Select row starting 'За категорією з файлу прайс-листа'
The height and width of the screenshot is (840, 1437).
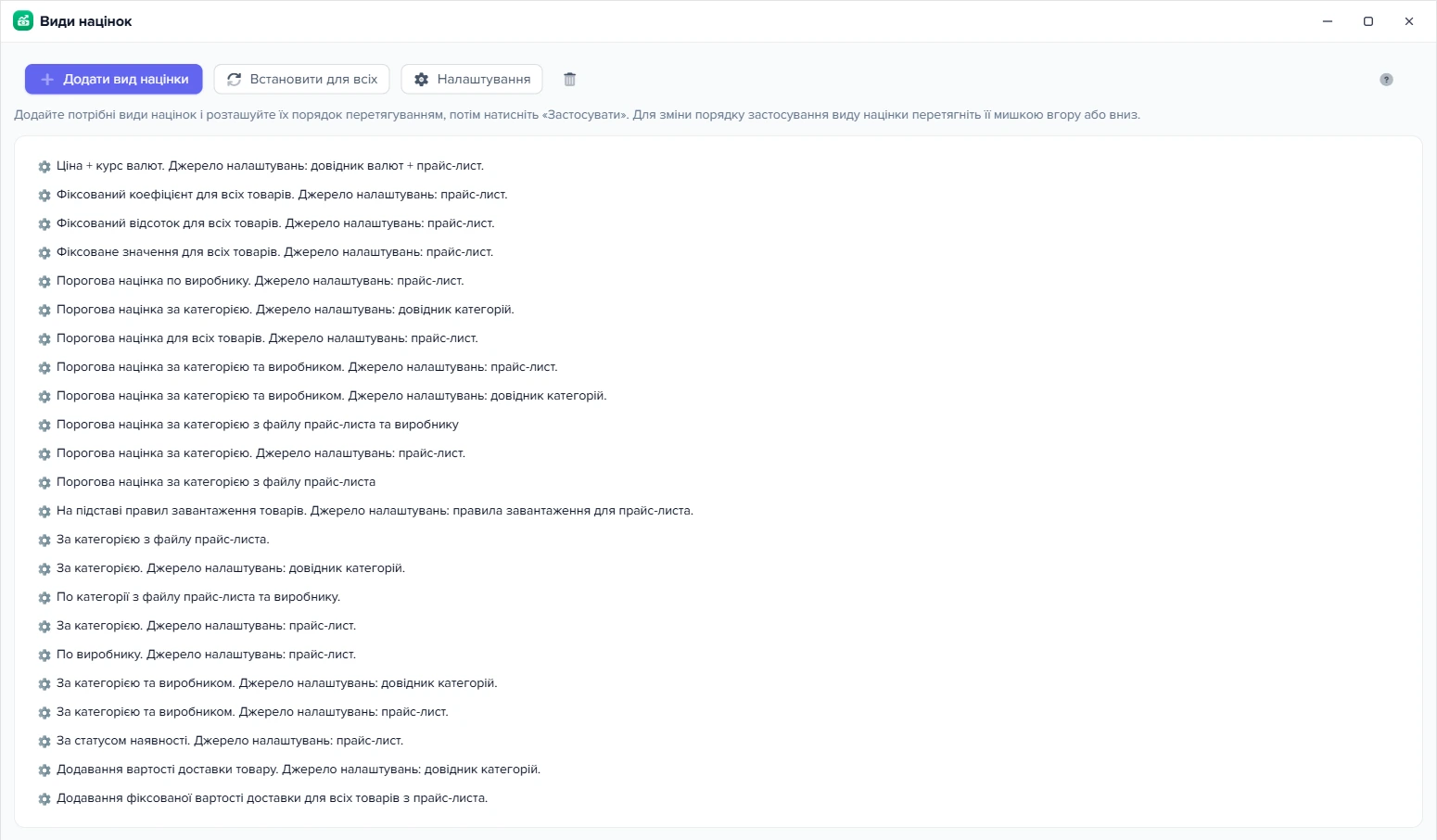pyautogui.click(x=163, y=540)
